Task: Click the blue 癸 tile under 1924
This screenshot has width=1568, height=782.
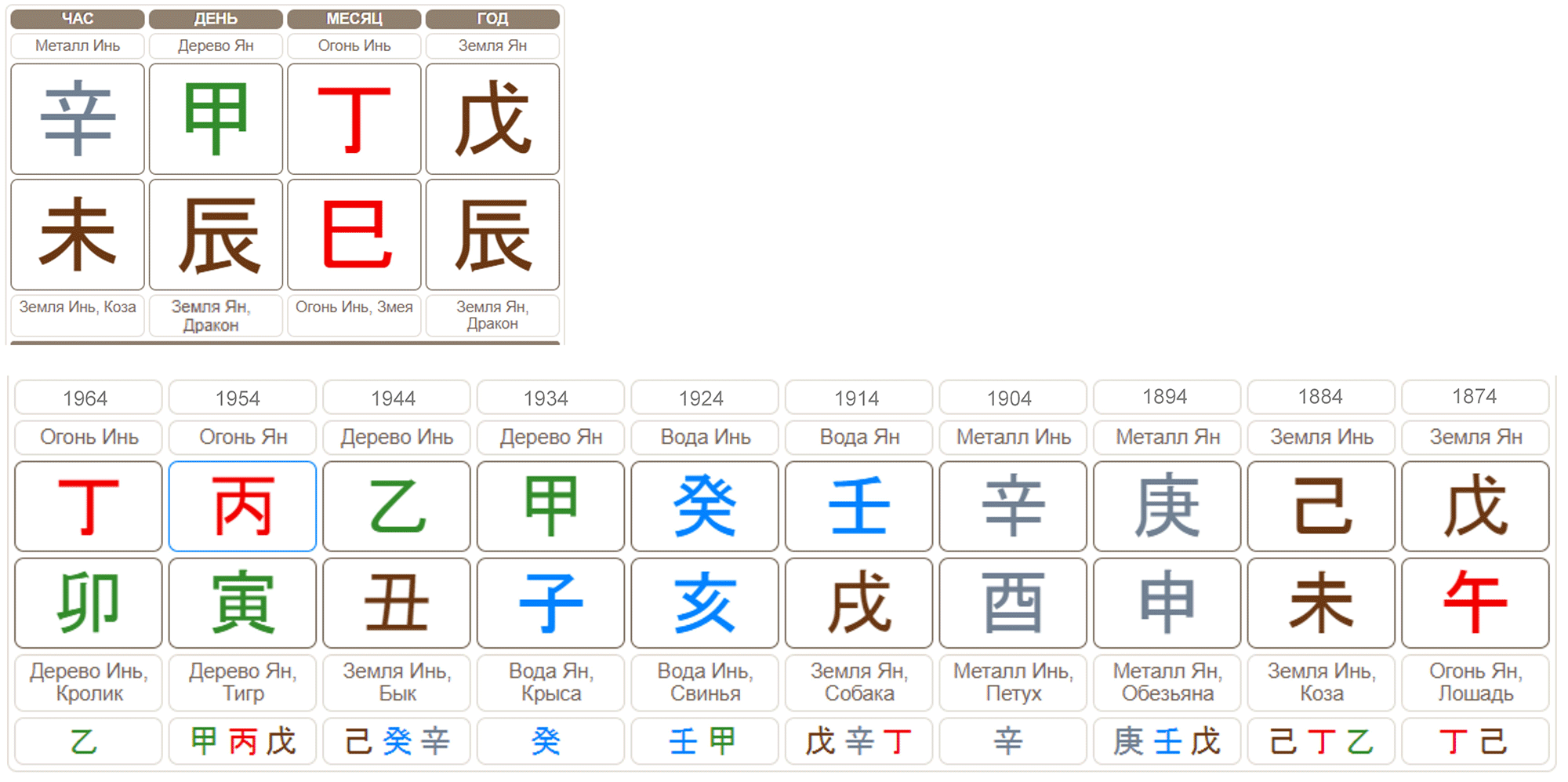Action: pyautogui.click(x=705, y=507)
